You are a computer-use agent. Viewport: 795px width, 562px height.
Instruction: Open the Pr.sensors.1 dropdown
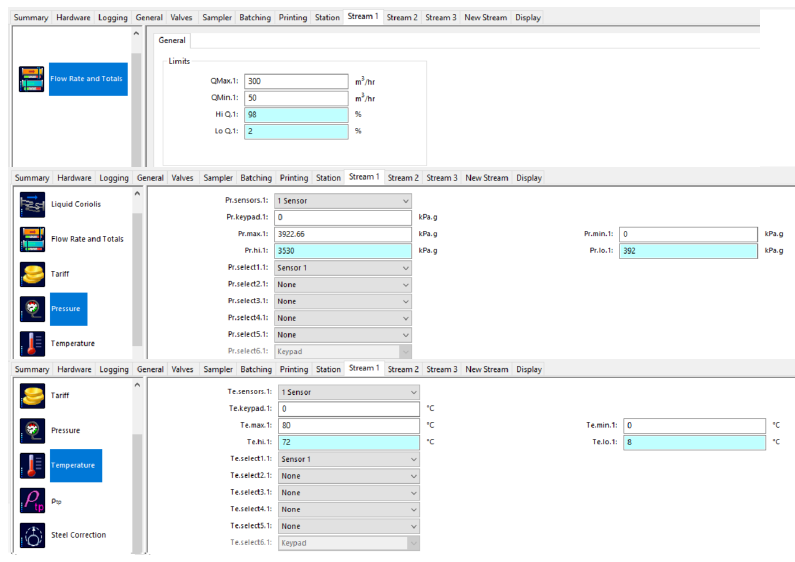point(343,201)
